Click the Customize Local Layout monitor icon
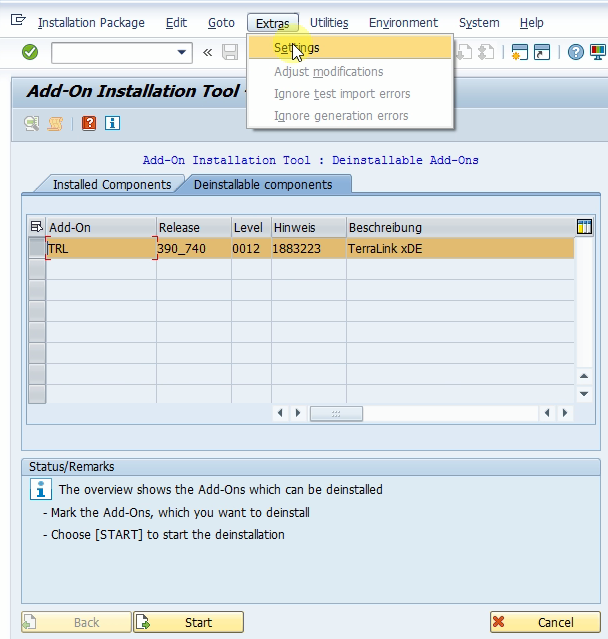608x639 pixels. (597, 52)
